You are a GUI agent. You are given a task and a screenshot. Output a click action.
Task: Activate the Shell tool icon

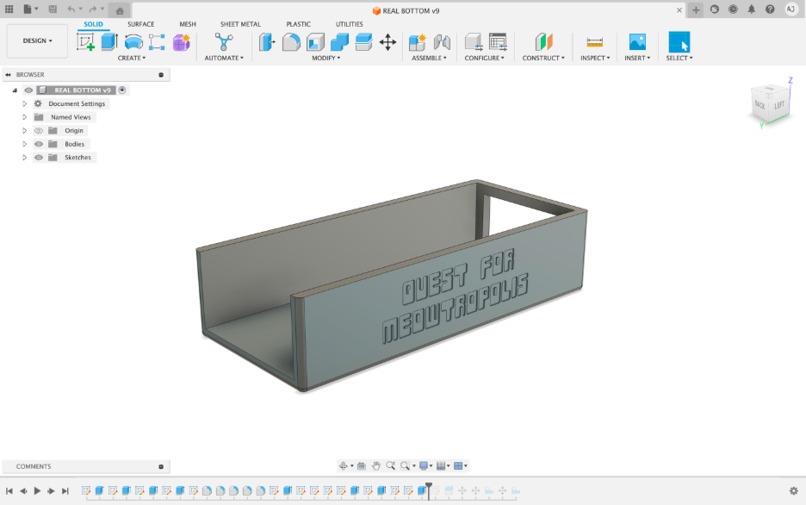[x=315, y=42]
